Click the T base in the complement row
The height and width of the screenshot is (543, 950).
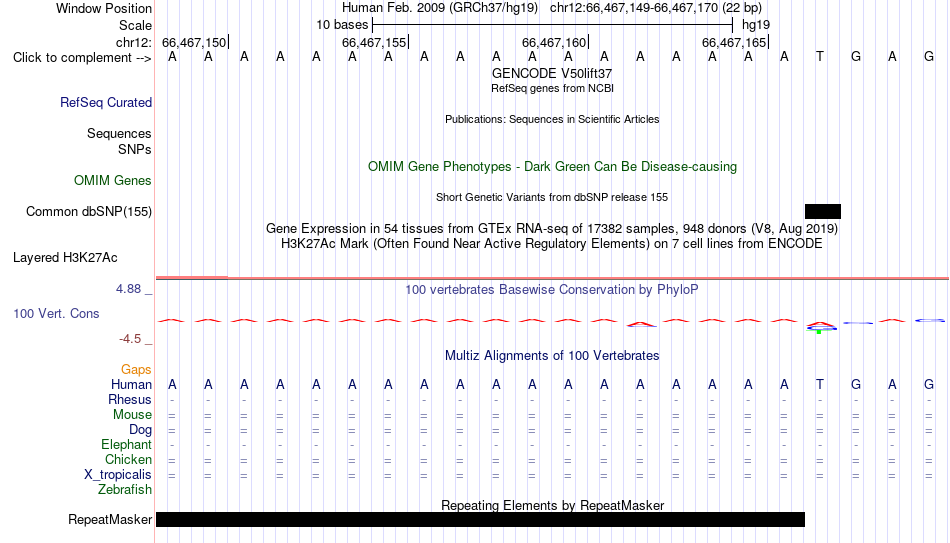tap(820, 57)
